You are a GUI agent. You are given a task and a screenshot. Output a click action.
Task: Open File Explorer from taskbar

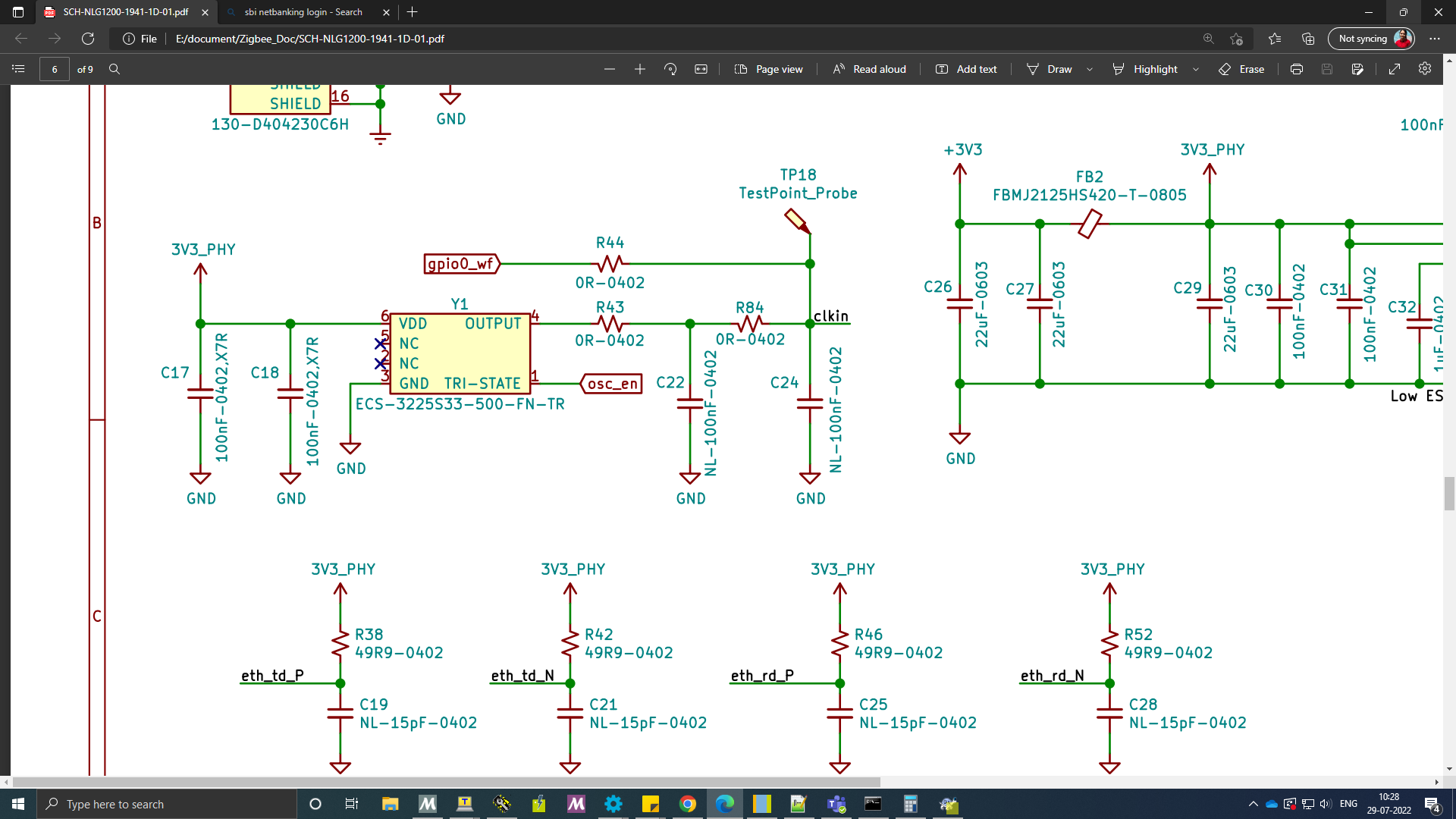[390, 804]
